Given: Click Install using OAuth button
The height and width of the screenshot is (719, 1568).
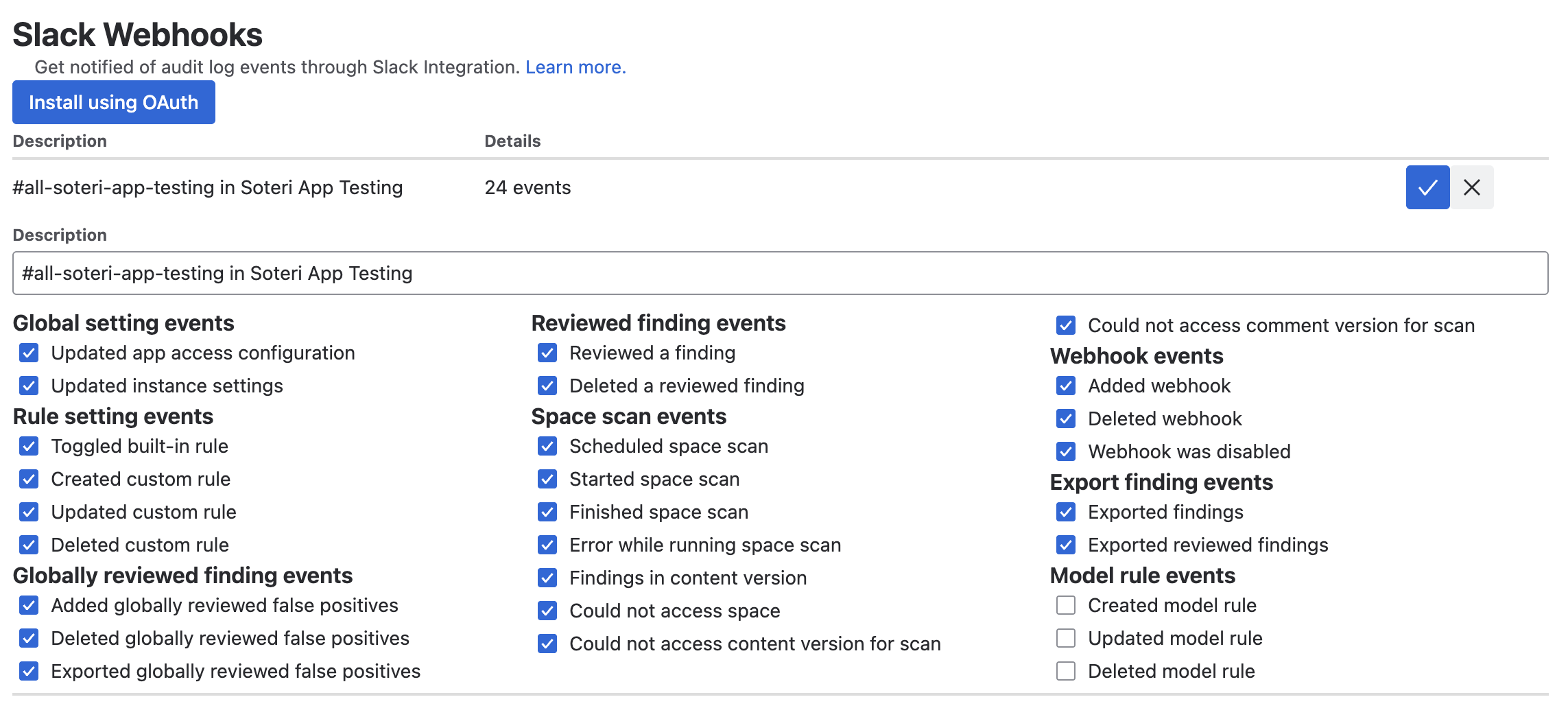Looking at the screenshot, I should 114,102.
